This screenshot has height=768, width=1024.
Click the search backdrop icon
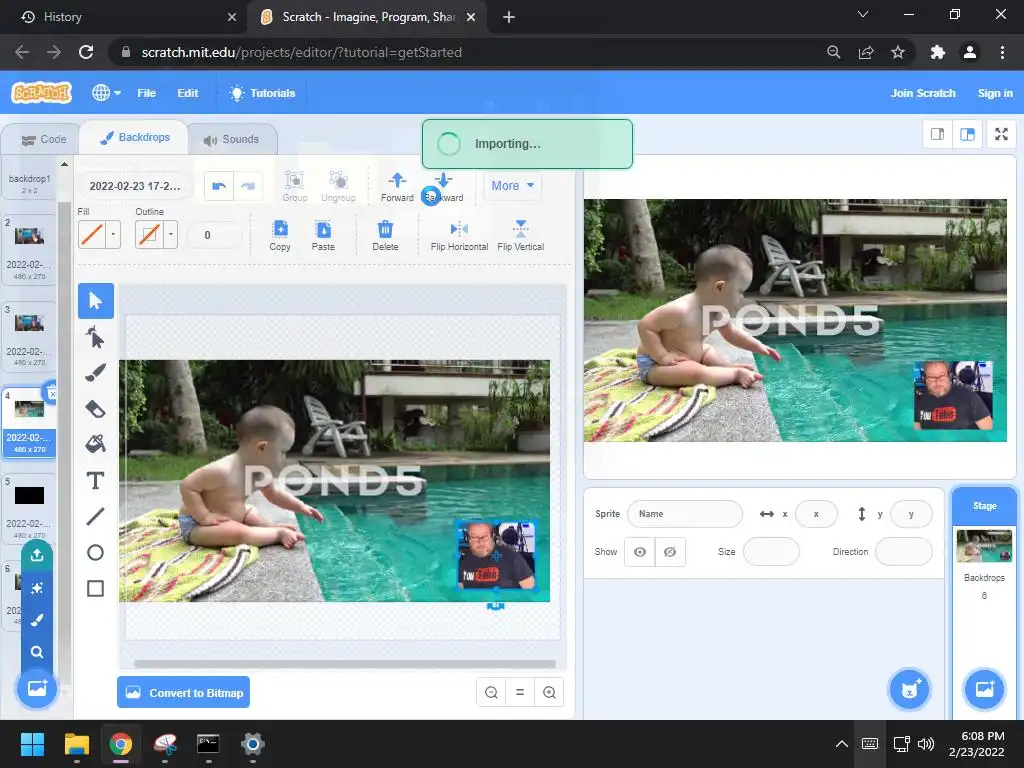coord(37,652)
